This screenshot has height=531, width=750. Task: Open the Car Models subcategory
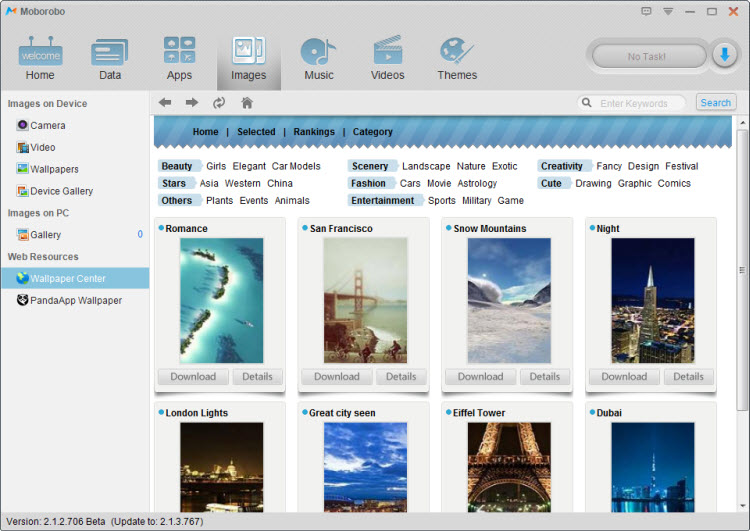pos(296,166)
